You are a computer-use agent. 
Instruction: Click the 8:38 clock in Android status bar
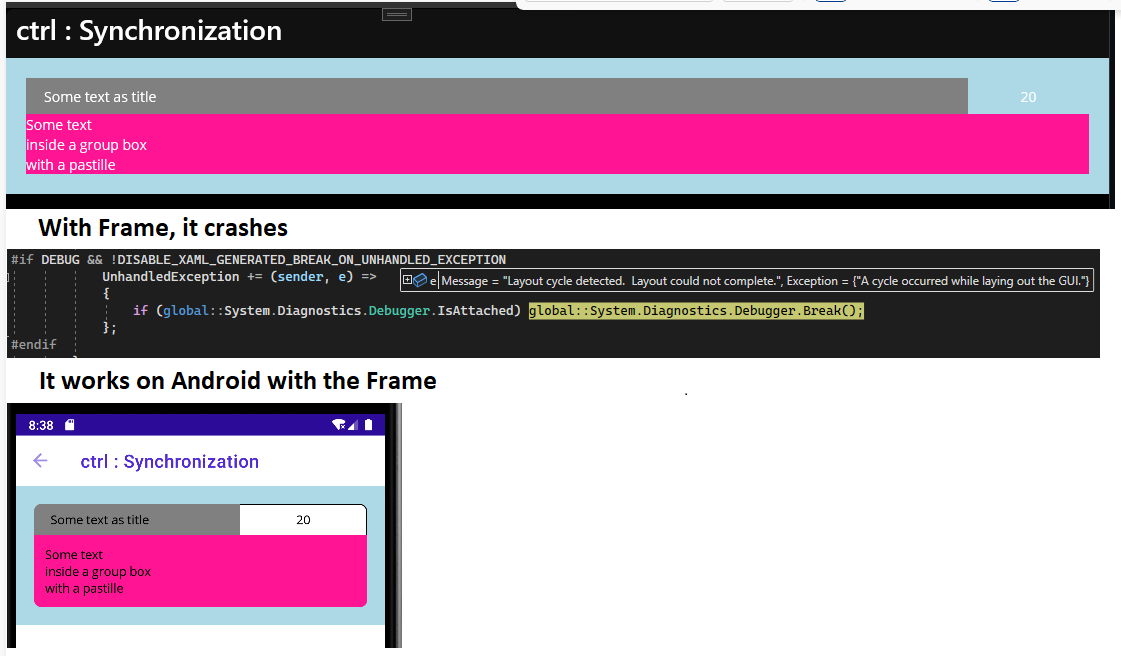[41, 425]
